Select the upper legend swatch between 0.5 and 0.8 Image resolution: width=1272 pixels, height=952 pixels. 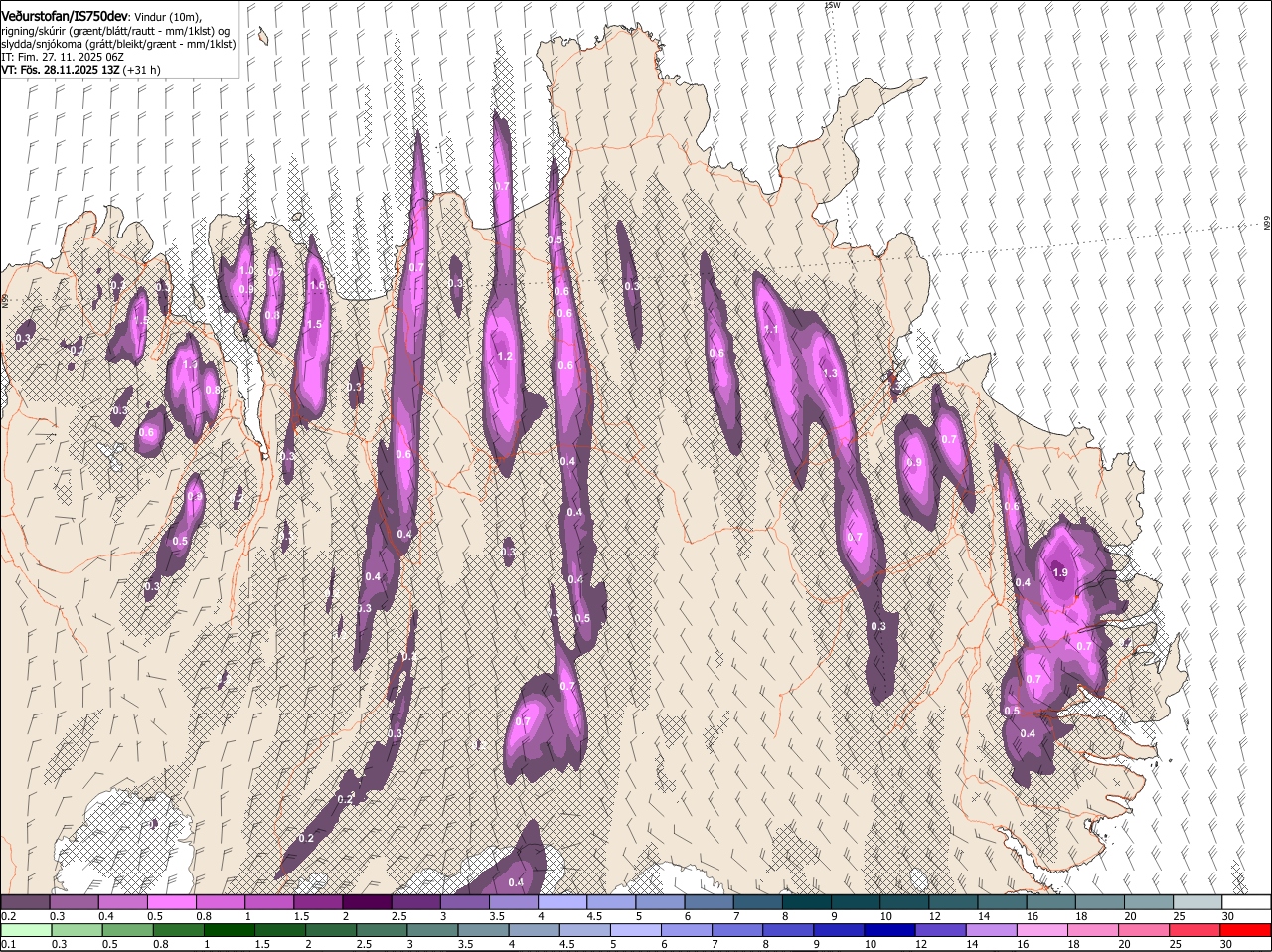(171, 902)
